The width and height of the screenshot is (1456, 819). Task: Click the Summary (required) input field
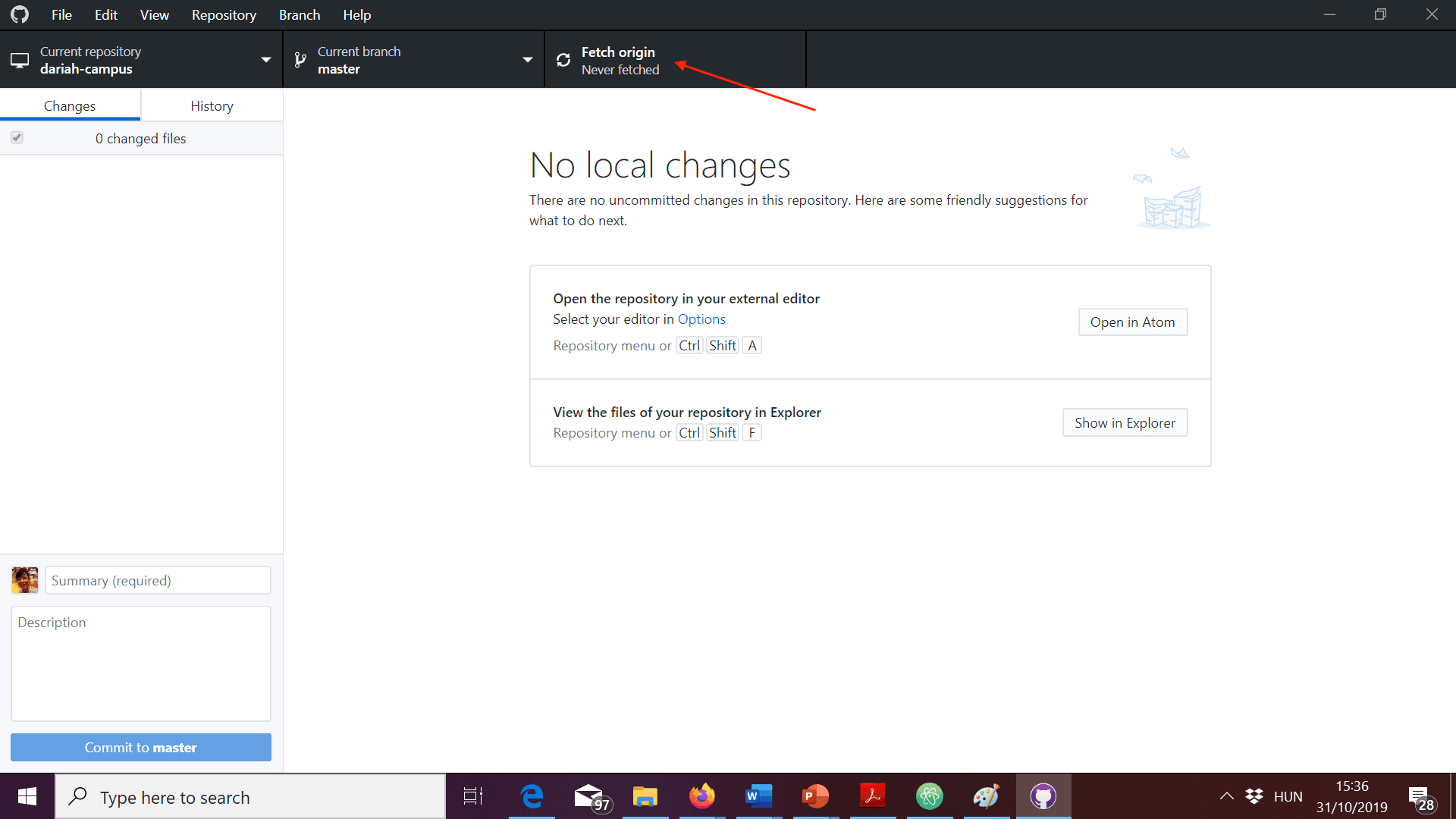coord(158,581)
